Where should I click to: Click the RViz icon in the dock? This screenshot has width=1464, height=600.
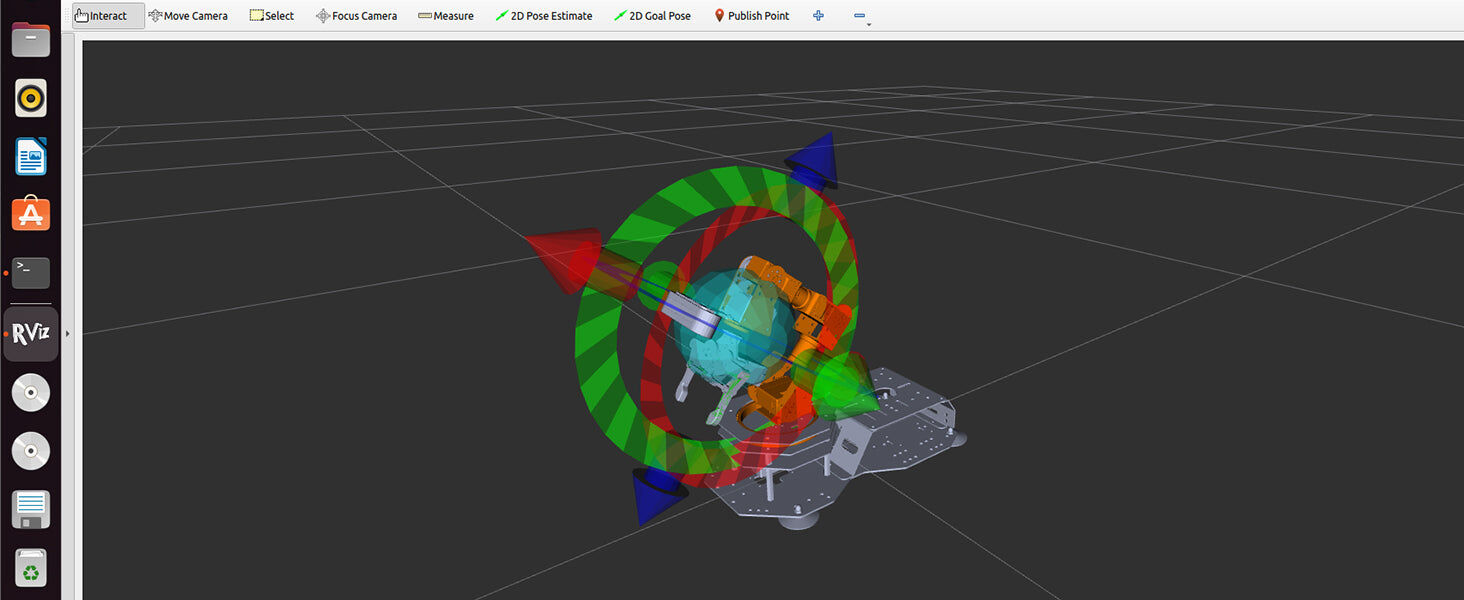click(x=30, y=334)
